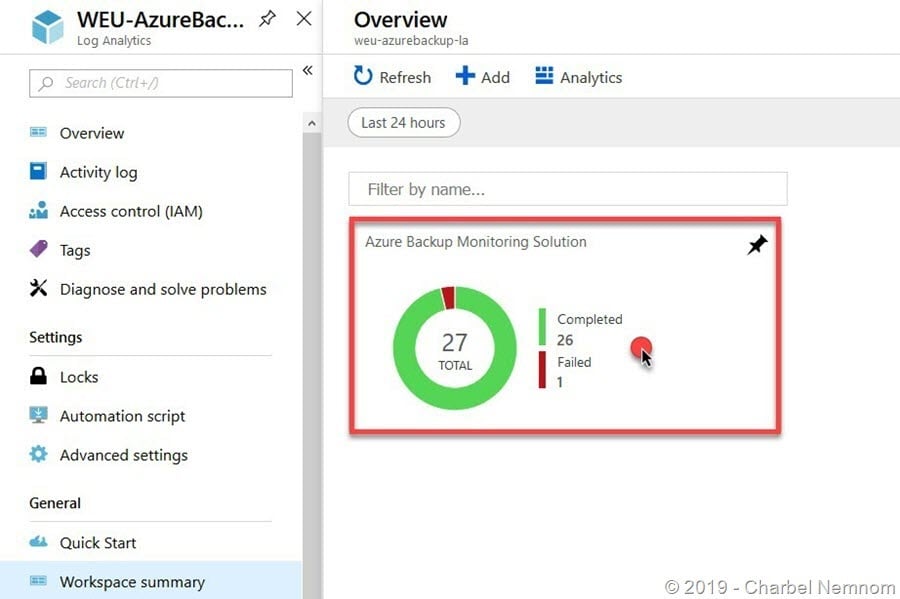Viewport: 900px width, 599px height.
Task: Open the Activity log menu item
Action: point(98,172)
